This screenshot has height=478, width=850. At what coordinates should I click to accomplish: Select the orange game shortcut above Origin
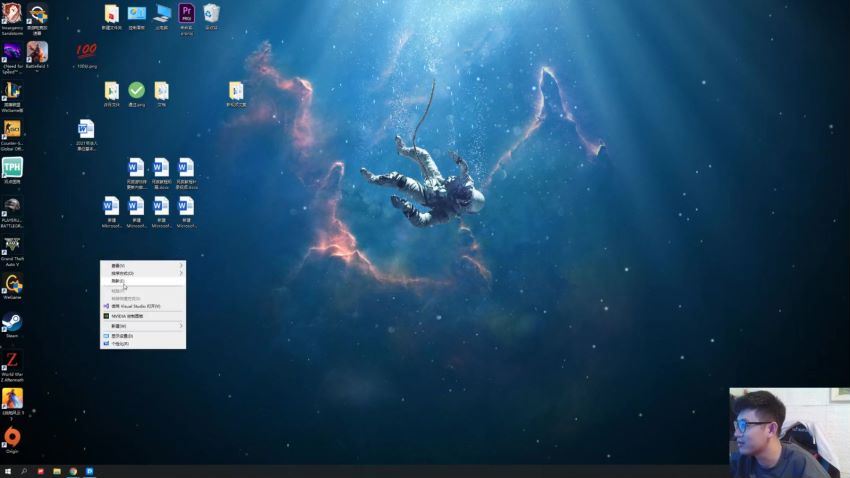(12, 405)
